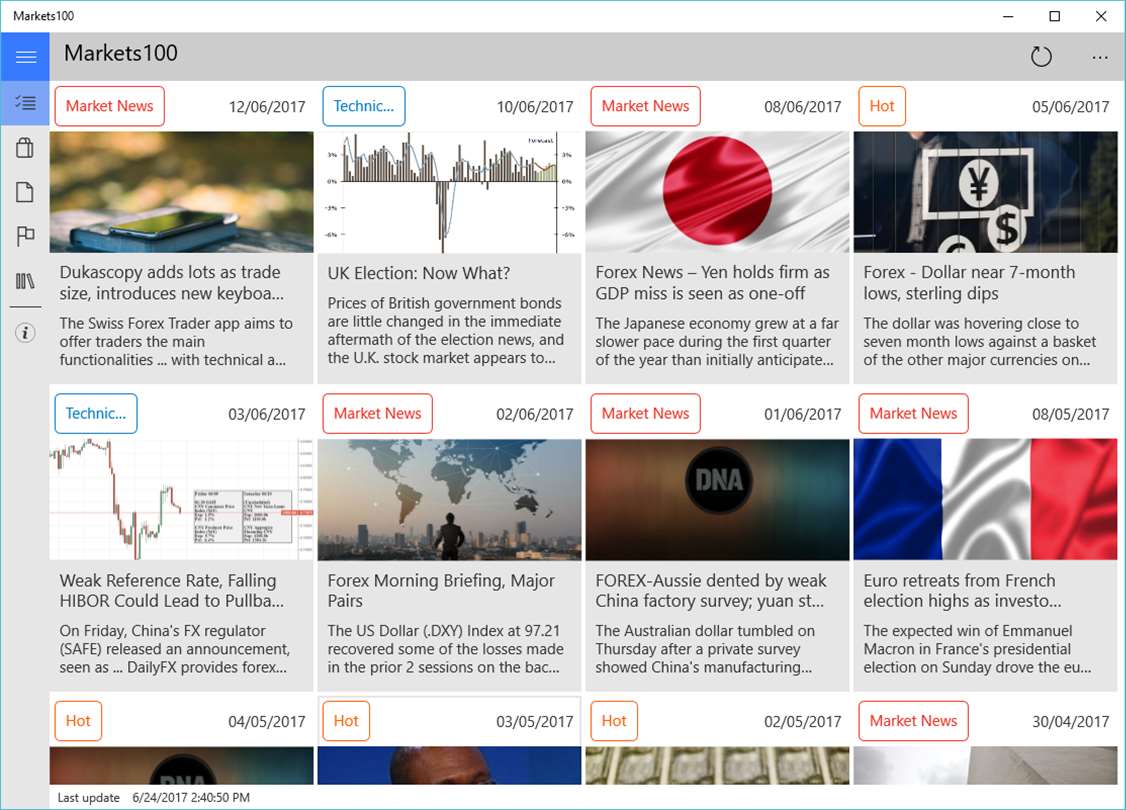The image size is (1126, 810).
Task: Click Technic... tag dated 03/06/2017
Action: (96, 414)
